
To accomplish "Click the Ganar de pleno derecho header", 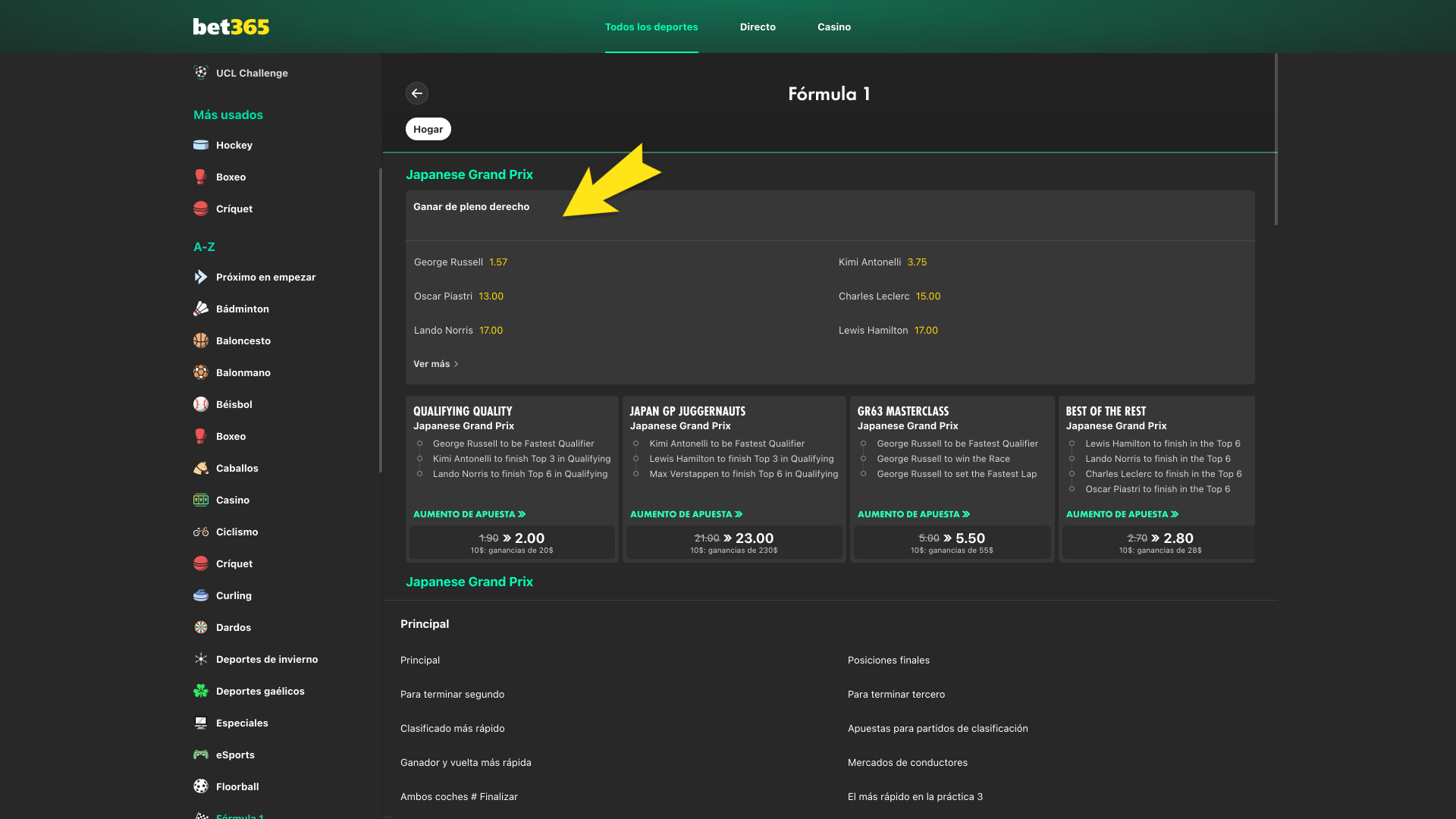I will coord(472,206).
